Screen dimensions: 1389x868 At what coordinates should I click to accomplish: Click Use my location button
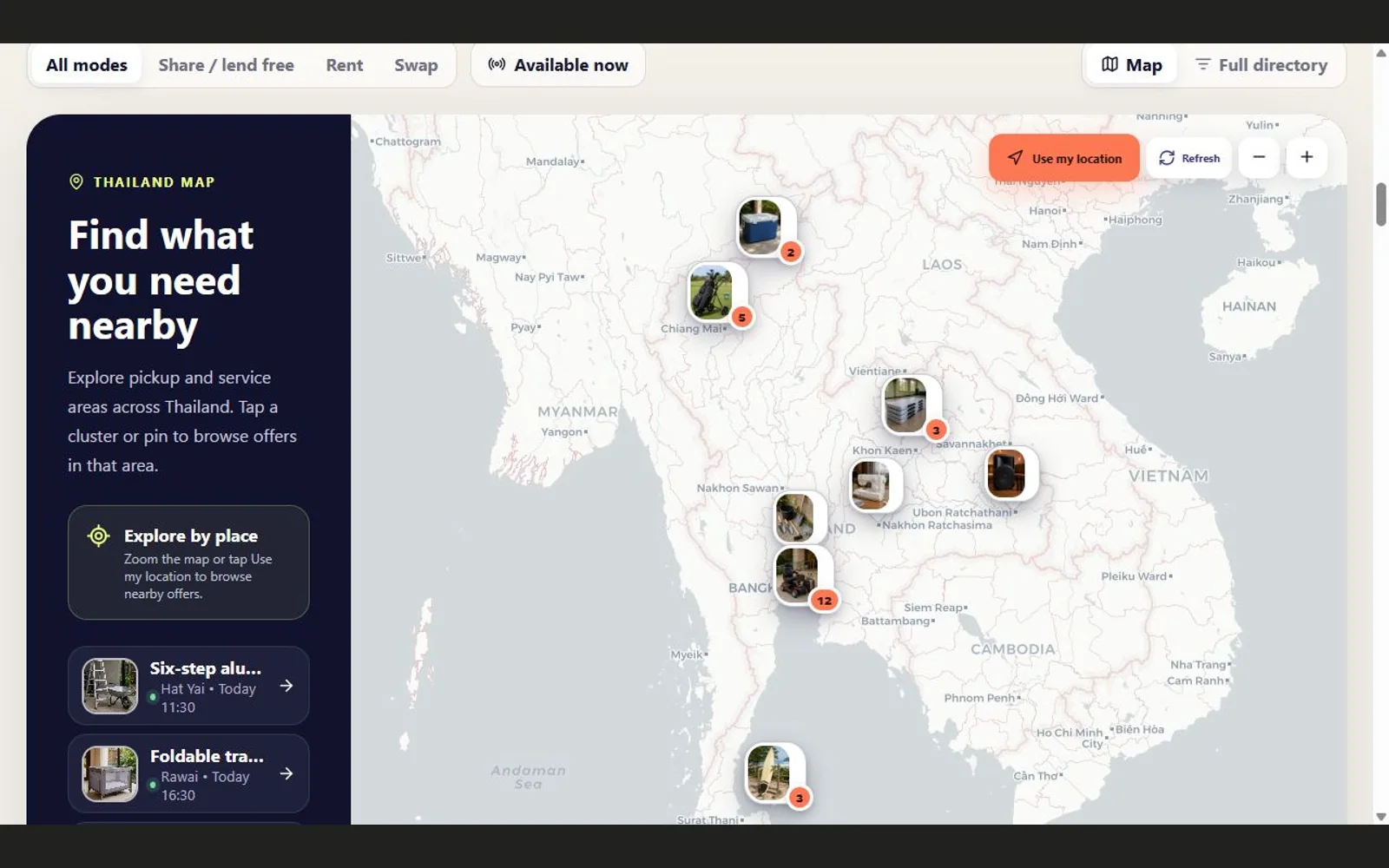[1064, 158]
